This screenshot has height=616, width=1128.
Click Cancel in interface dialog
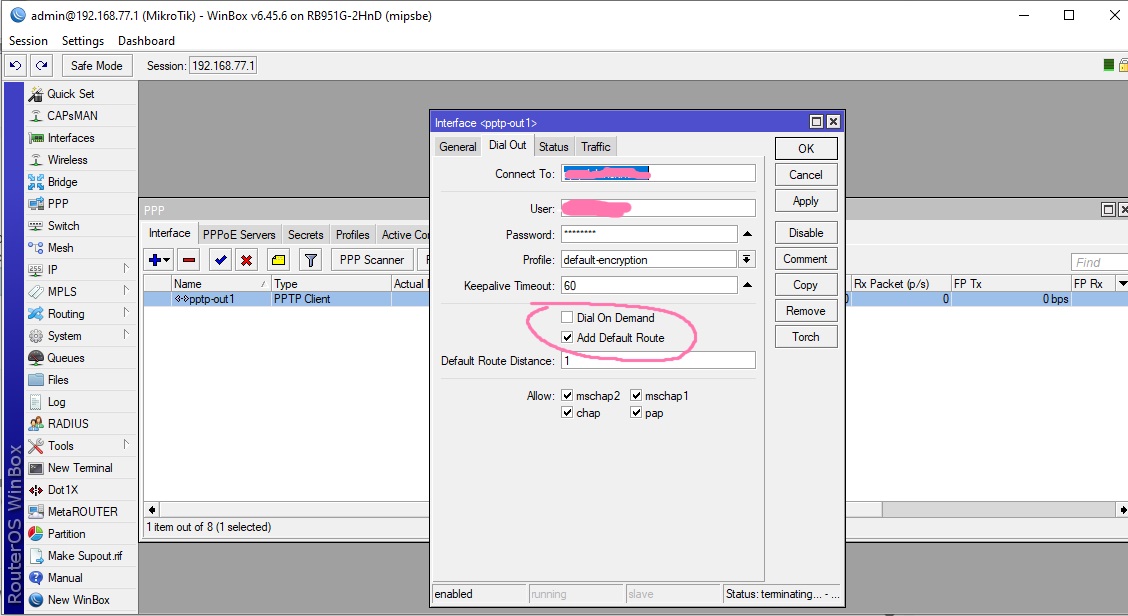[x=806, y=175]
